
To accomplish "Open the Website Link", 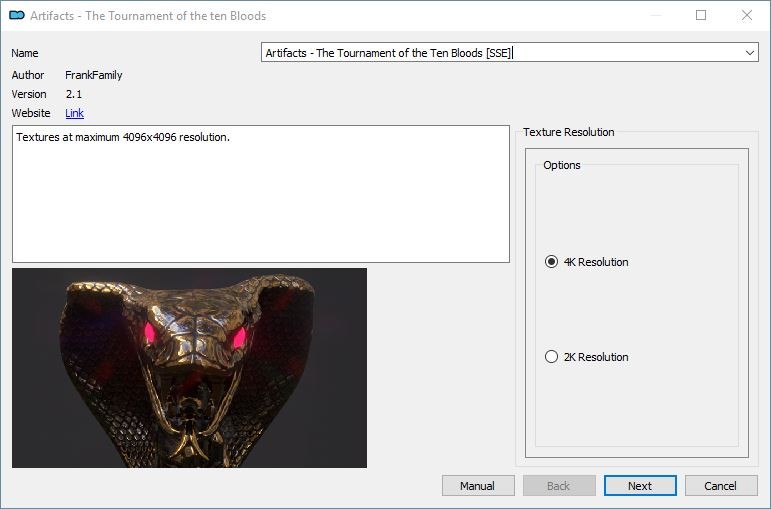I will (x=74, y=113).
